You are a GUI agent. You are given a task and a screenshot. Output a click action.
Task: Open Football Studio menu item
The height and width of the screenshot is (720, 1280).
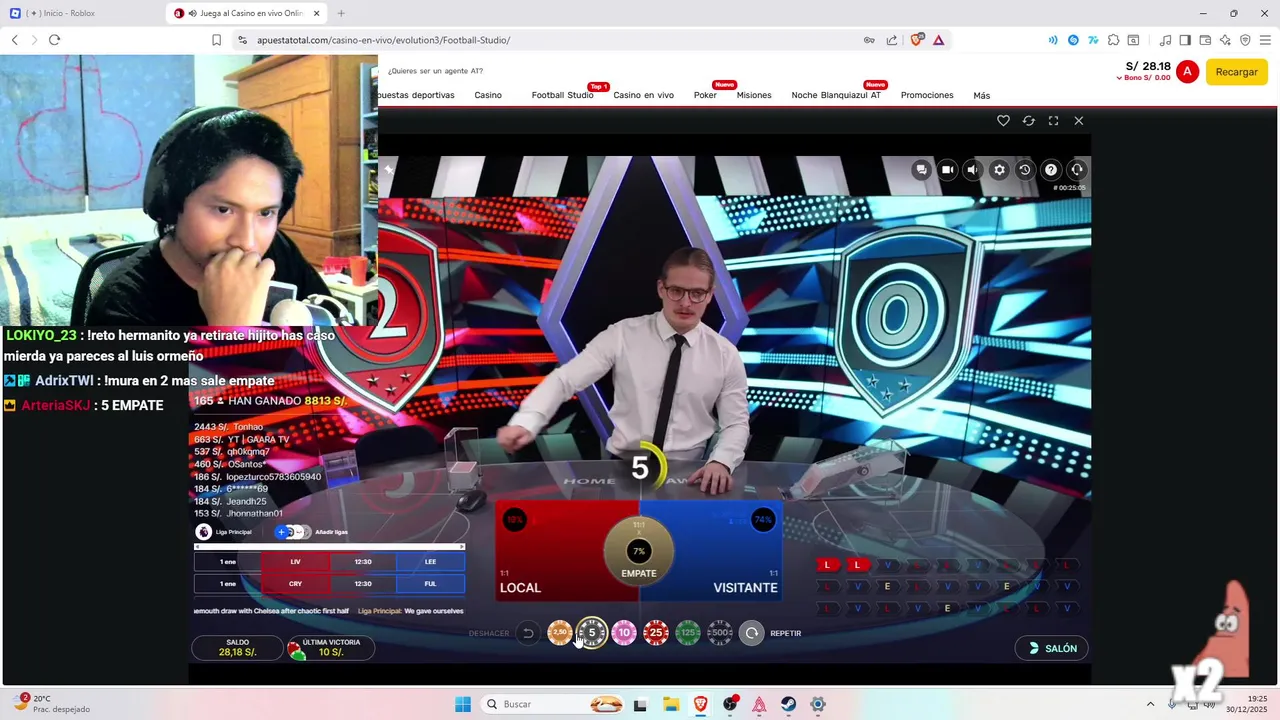562,95
